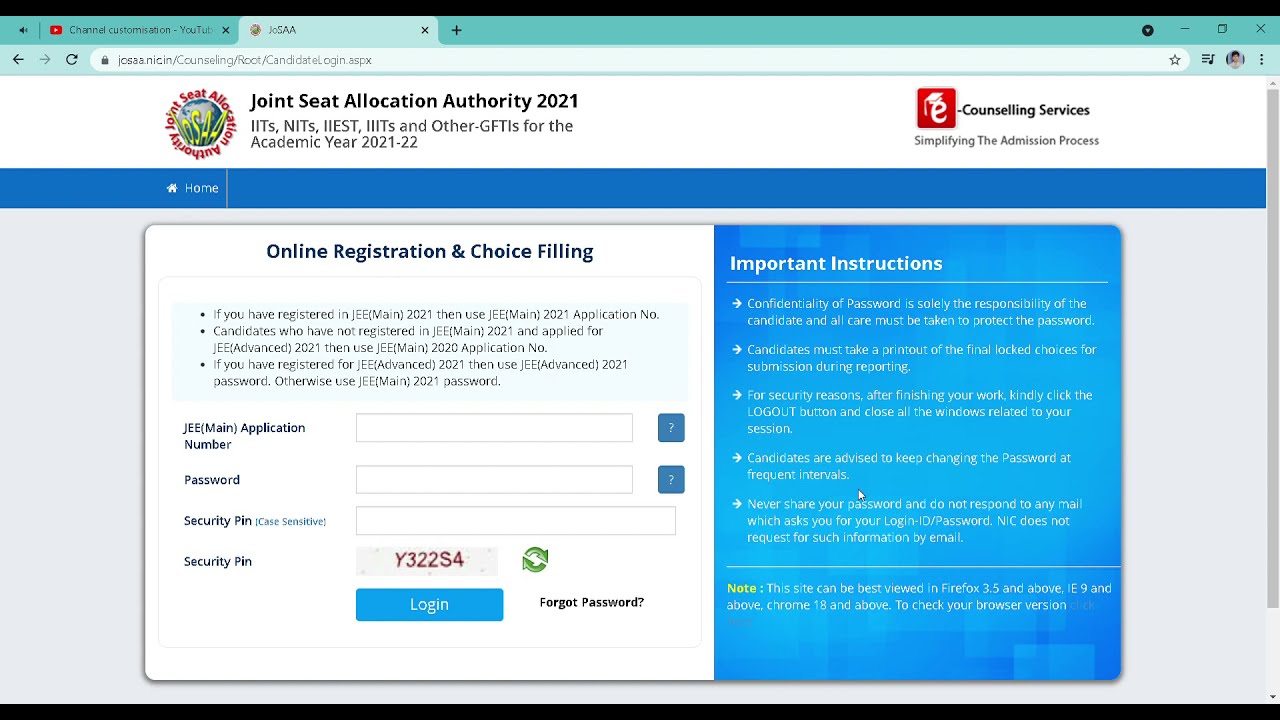Viewport: 1280px width, 720px height.
Task: Open a new browser tab
Action: point(456,30)
